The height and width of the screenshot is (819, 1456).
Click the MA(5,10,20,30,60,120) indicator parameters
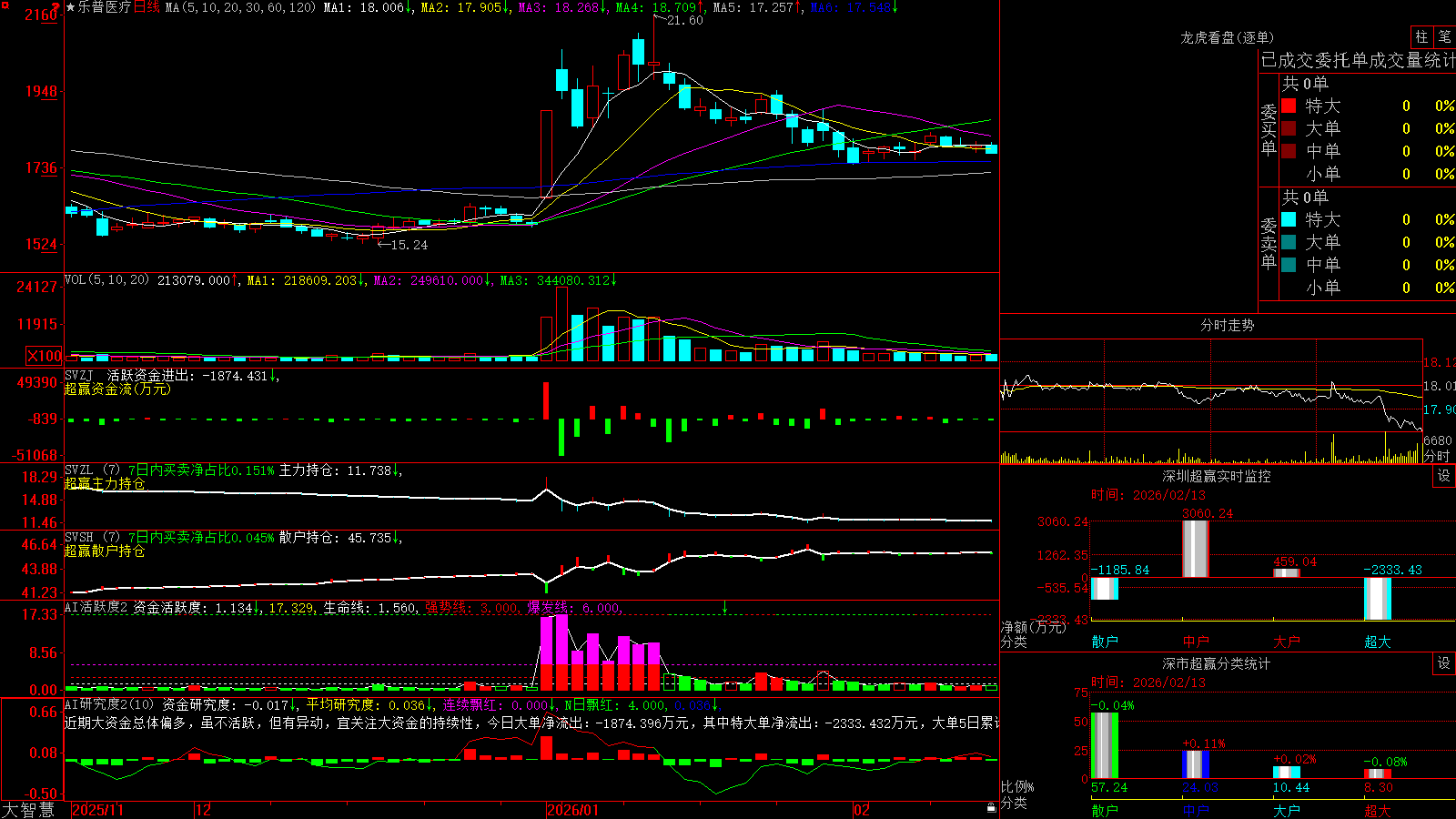(240, 7)
